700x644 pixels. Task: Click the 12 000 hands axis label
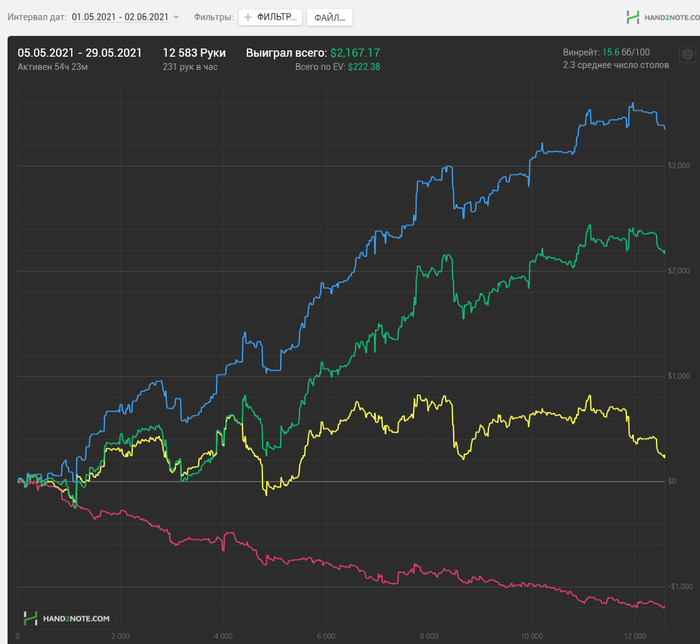click(634, 636)
